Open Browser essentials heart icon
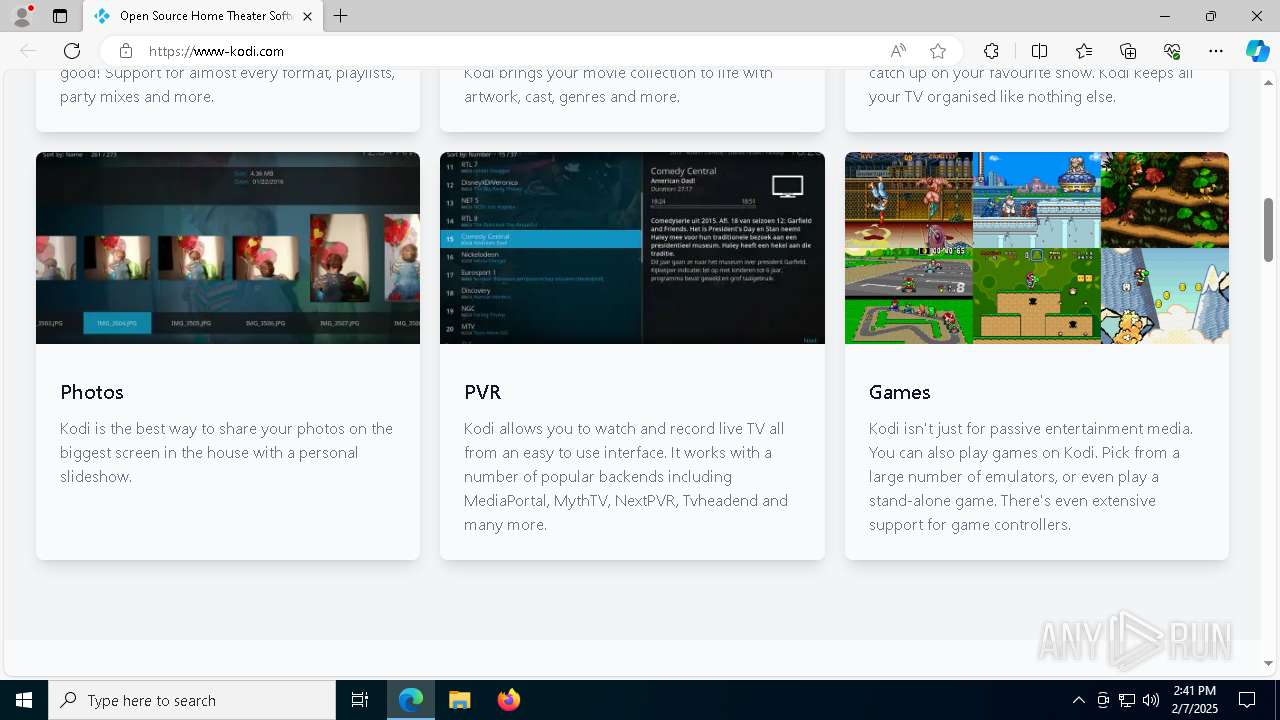The image size is (1280, 720). (1172, 51)
